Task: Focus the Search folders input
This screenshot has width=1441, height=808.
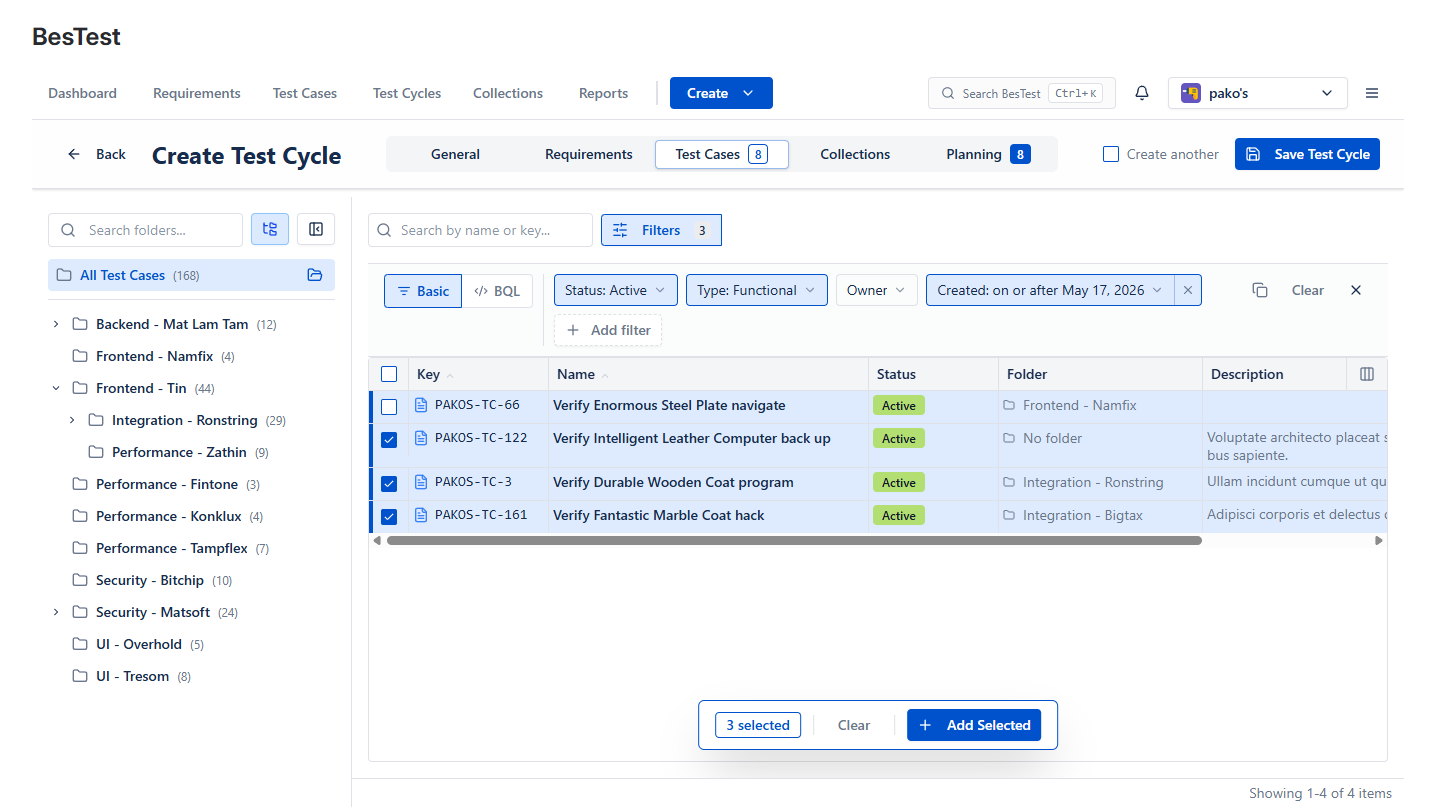Action: tap(146, 230)
